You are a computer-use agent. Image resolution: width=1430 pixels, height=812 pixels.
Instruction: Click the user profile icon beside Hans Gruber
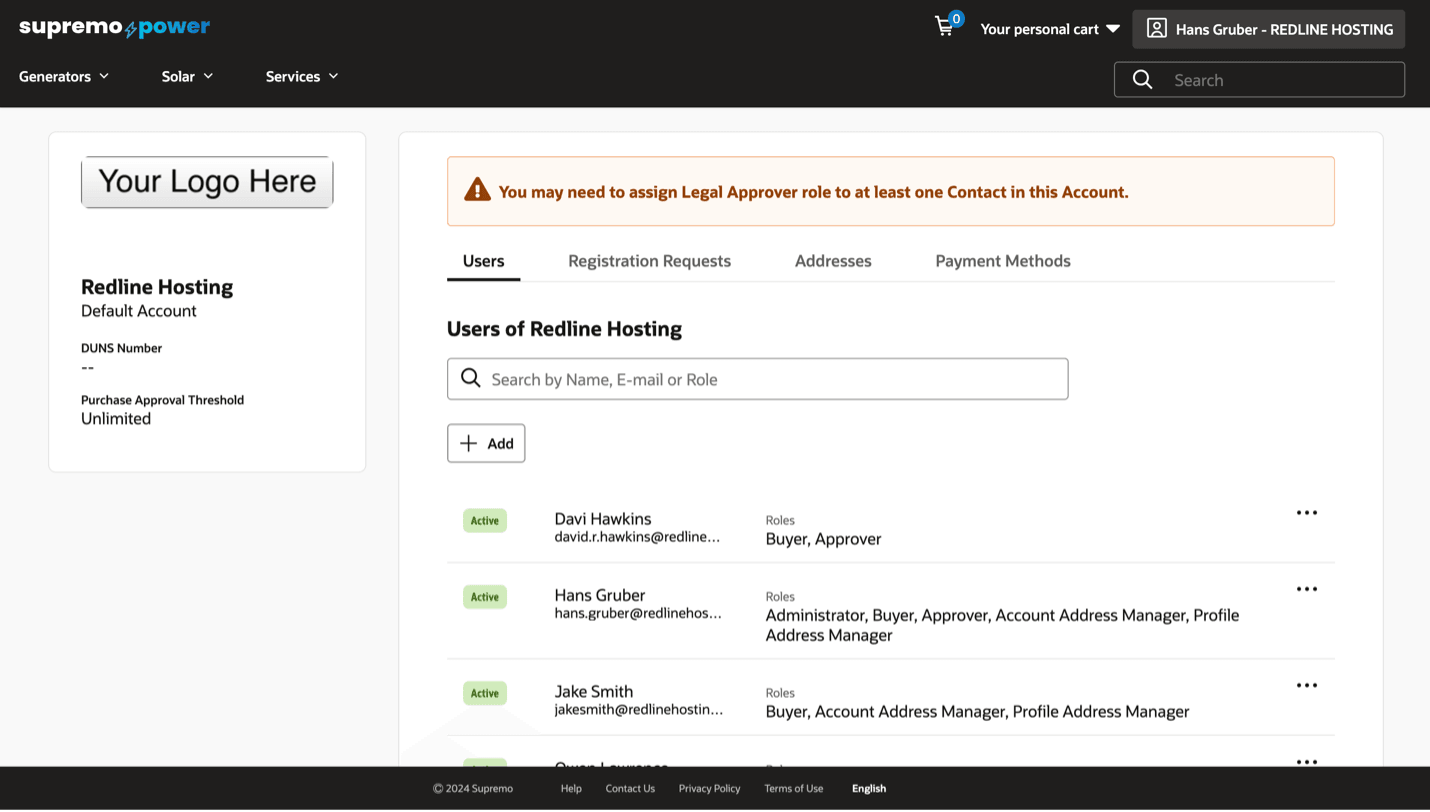click(1157, 28)
